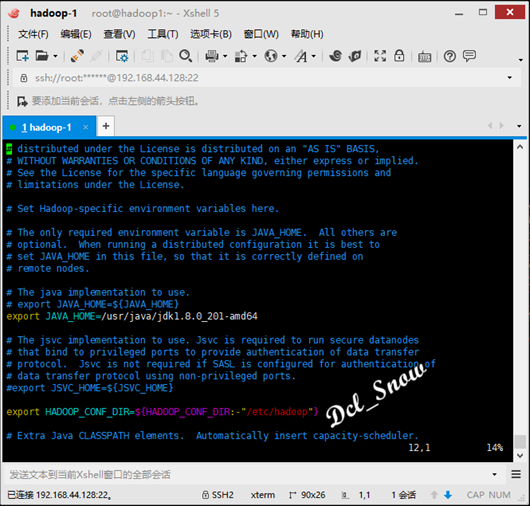Screen dimensions: 530x506
Task: Open the 帮助(H) menu
Action: pyautogui.click(x=307, y=34)
